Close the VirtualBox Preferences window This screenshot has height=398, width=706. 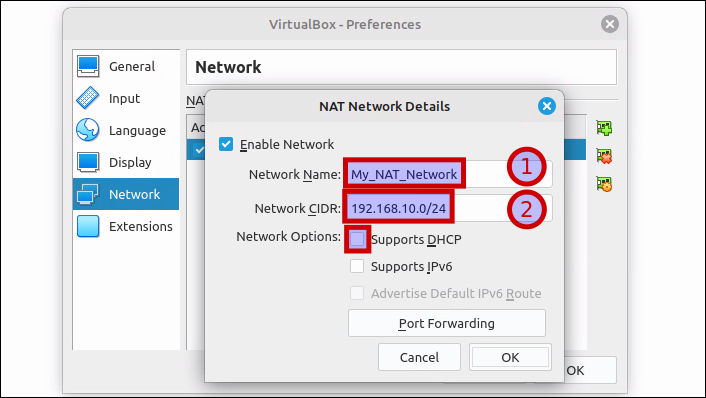click(x=610, y=24)
